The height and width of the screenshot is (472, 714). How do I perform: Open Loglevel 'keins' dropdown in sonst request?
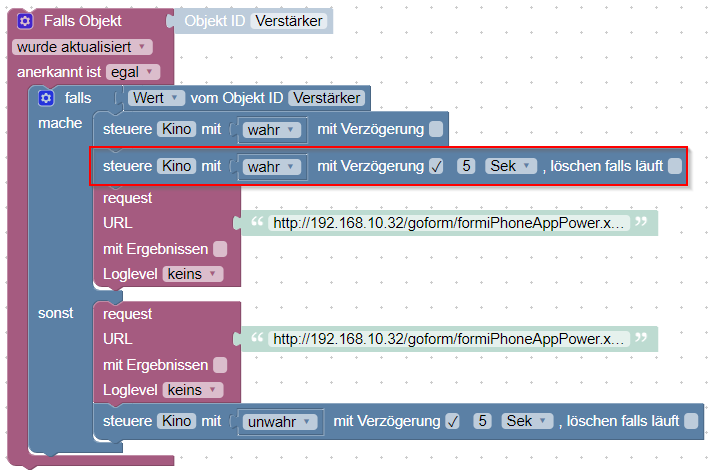tap(193, 390)
